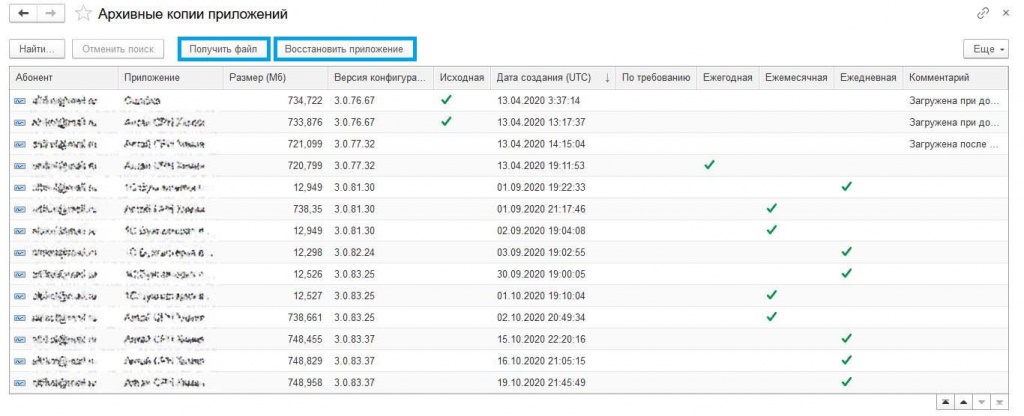The height and width of the screenshot is (416, 1024).
Task: Open the Еще dropdown menu
Action: point(986,49)
